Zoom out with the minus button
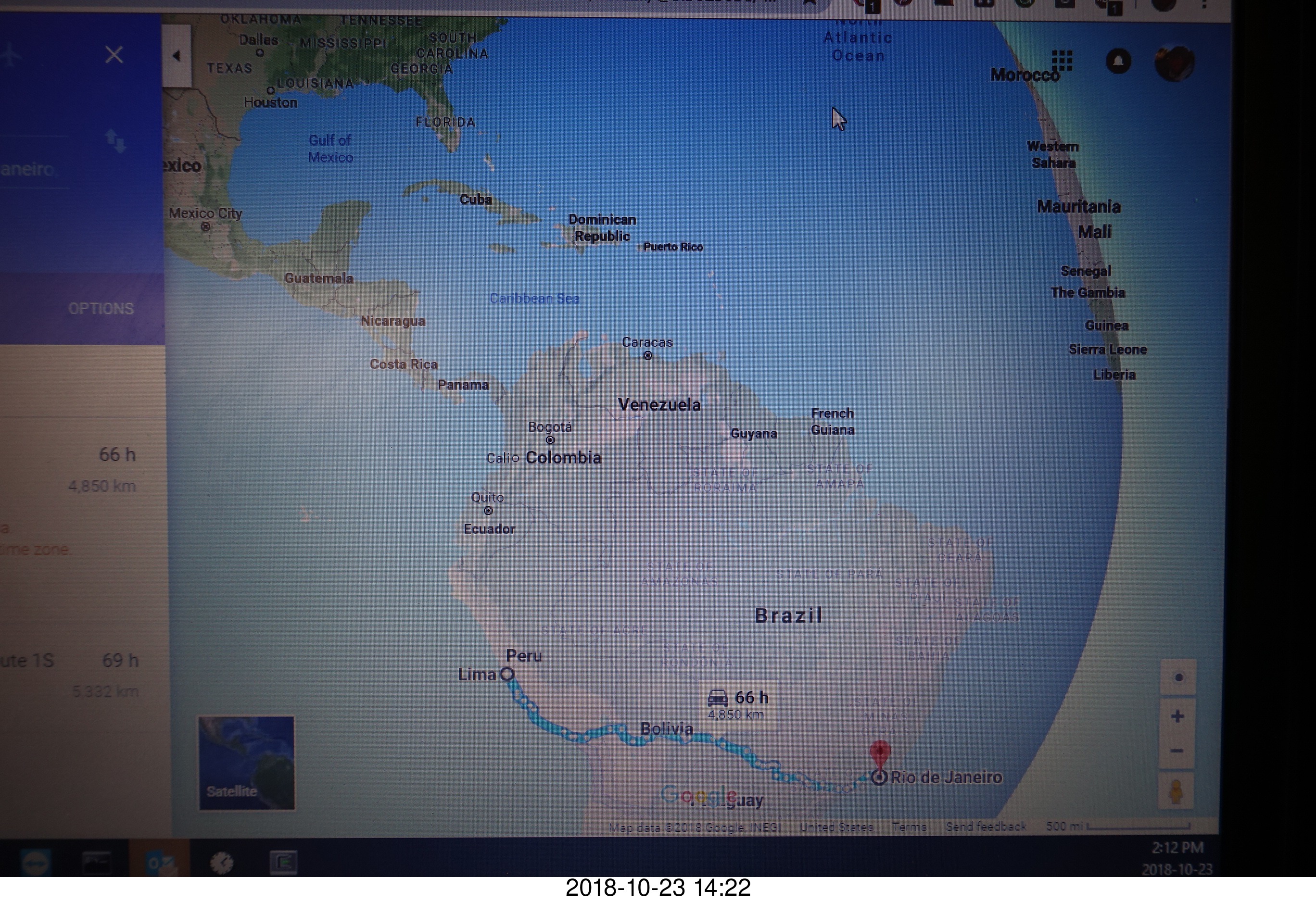The height and width of the screenshot is (902, 1316). coord(1177,751)
